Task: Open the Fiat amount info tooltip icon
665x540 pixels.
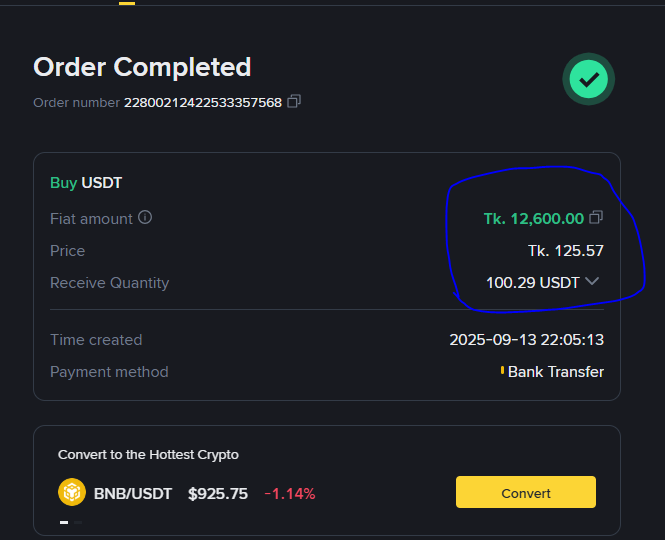Action: tap(145, 217)
